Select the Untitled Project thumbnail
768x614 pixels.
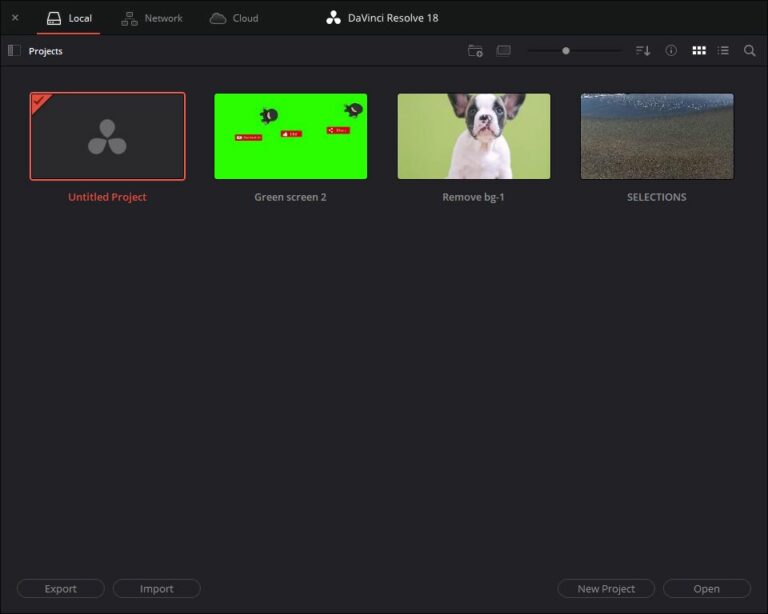click(x=107, y=136)
